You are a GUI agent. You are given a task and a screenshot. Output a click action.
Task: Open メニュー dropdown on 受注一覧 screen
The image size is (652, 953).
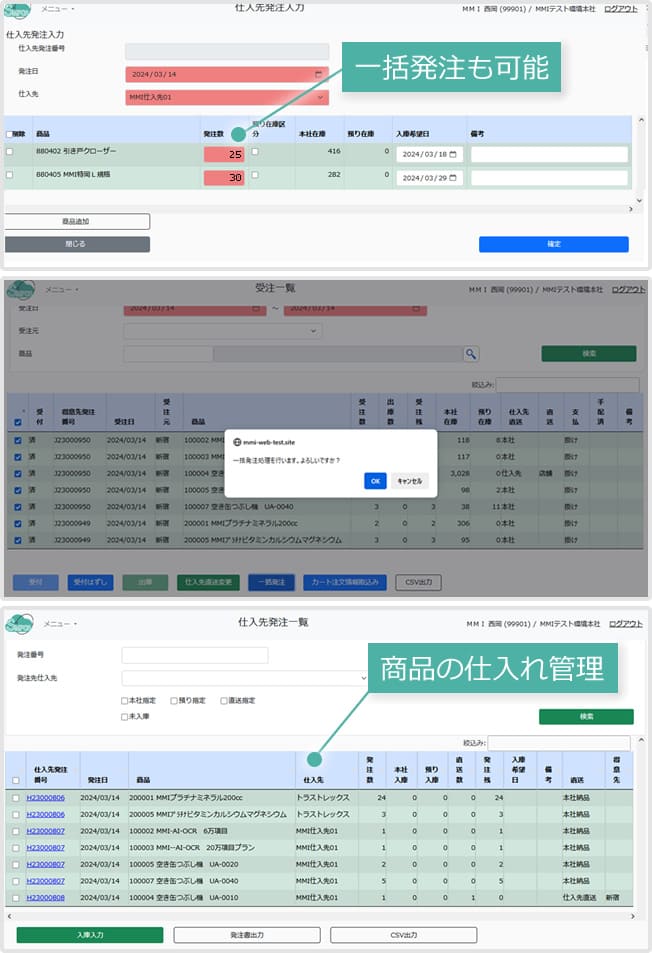click(61, 289)
